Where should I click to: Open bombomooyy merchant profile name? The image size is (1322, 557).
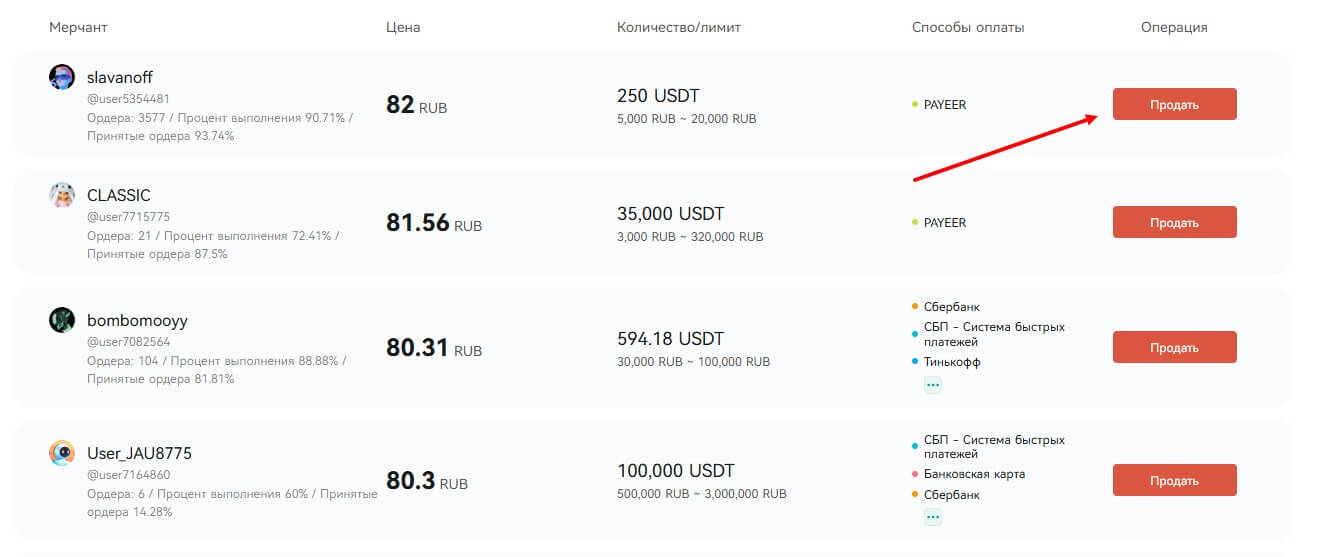pos(137,321)
